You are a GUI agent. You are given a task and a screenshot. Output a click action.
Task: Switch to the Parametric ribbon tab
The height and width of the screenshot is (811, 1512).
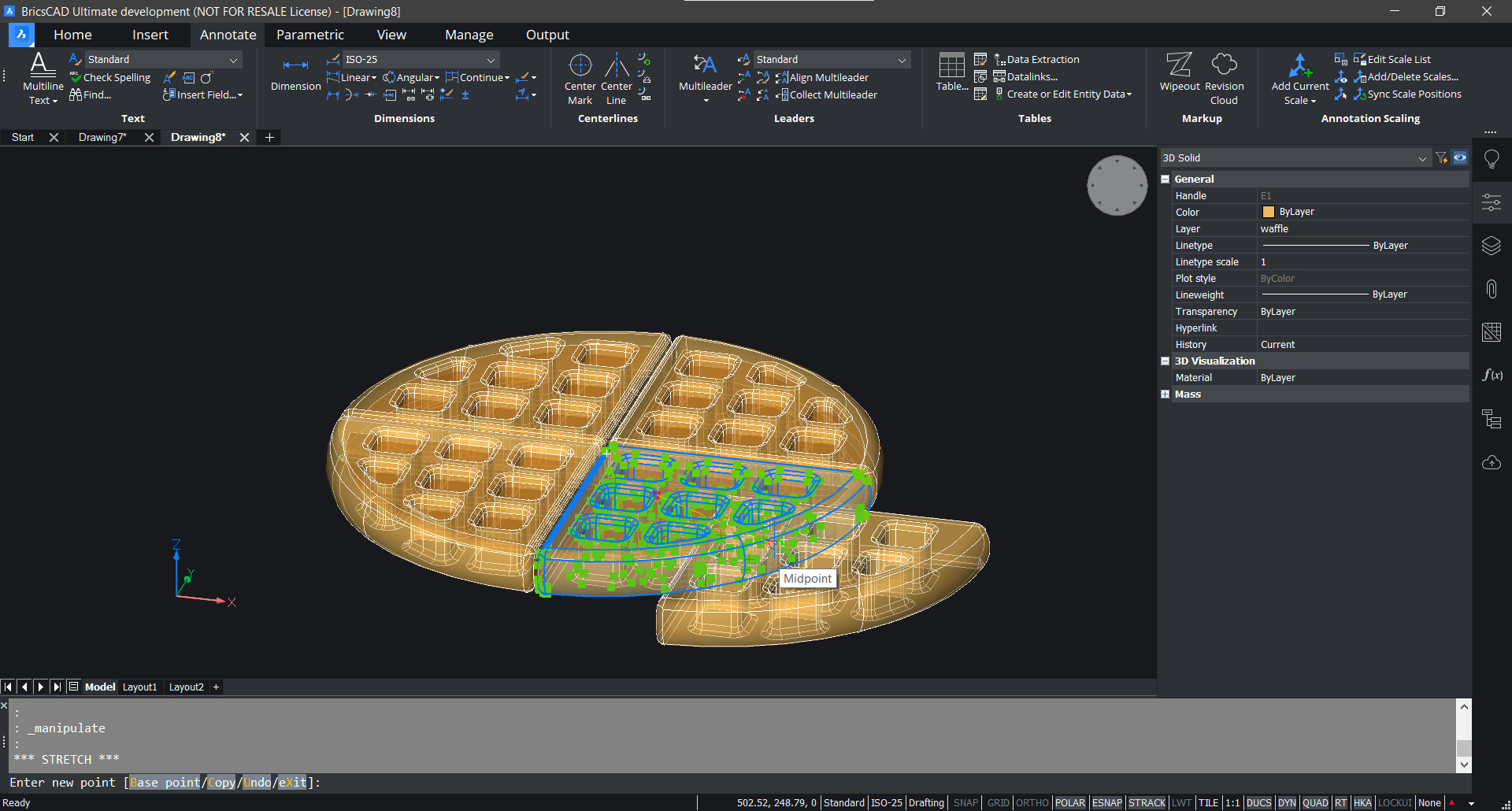click(309, 35)
